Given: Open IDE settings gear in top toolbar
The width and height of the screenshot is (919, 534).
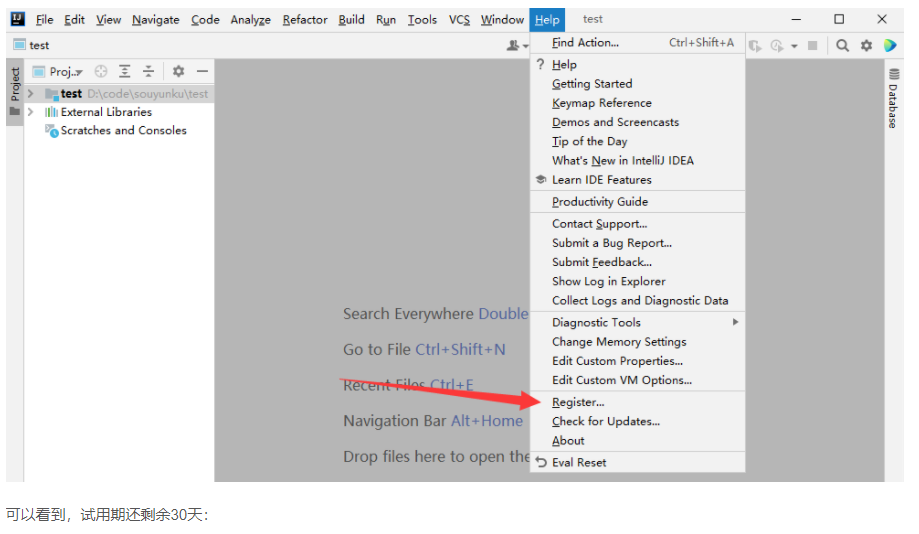Looking at the screenshot, I should point(866,46).
